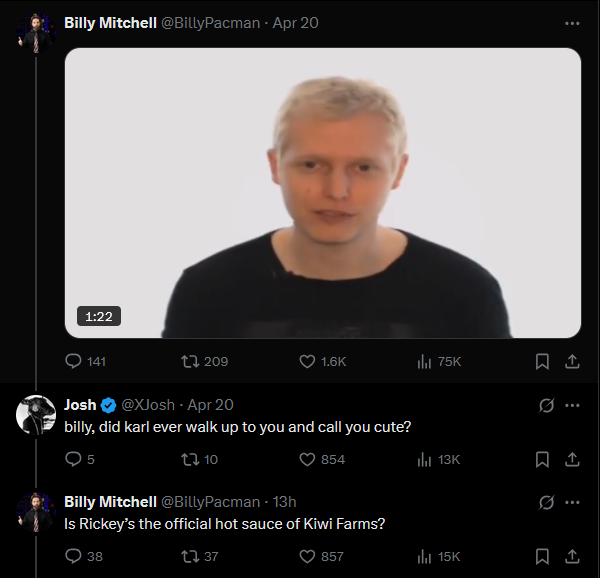Open more options on Josh's reply
Image resolution: width=600 pixels, height=578 pixels.
point(572,405)
